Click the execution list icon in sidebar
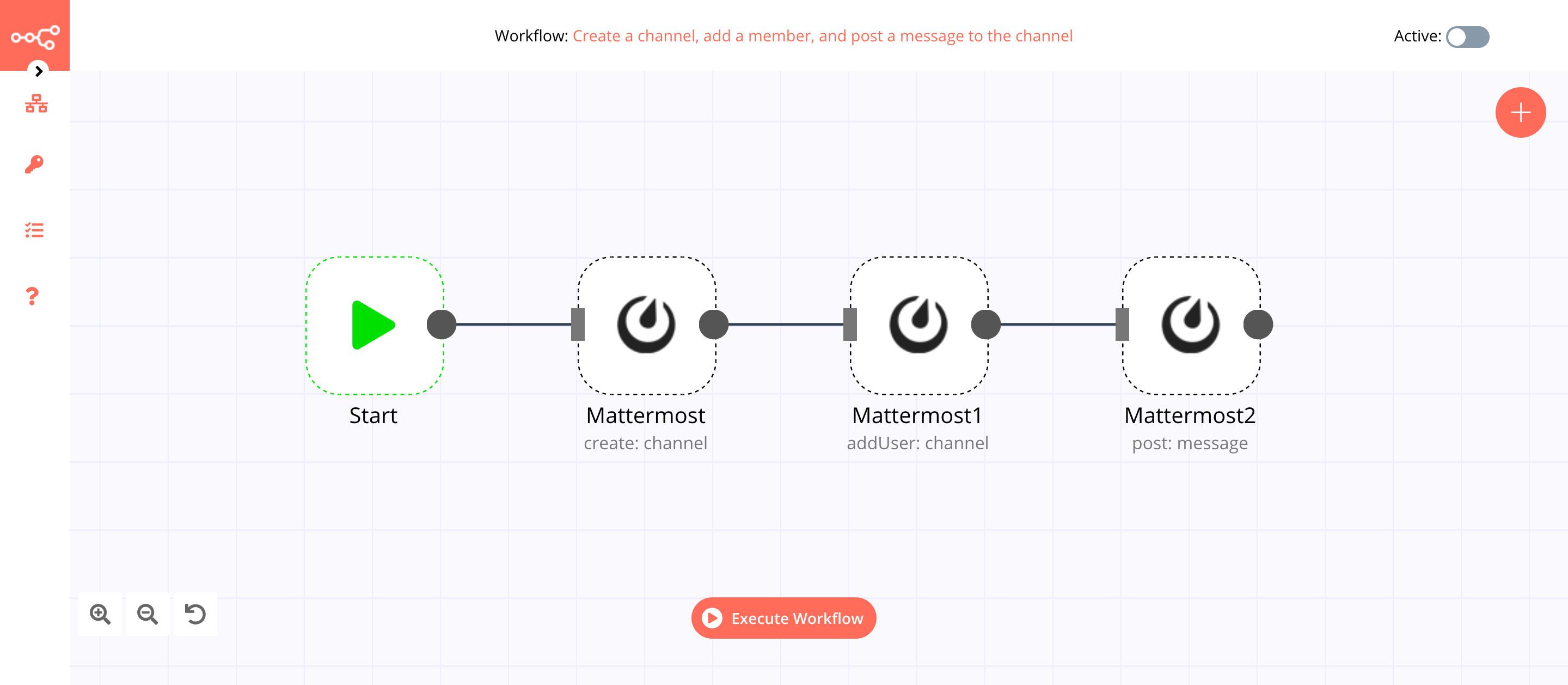The height and width of the screenshot is (685, 1568). tap(35, 230)
